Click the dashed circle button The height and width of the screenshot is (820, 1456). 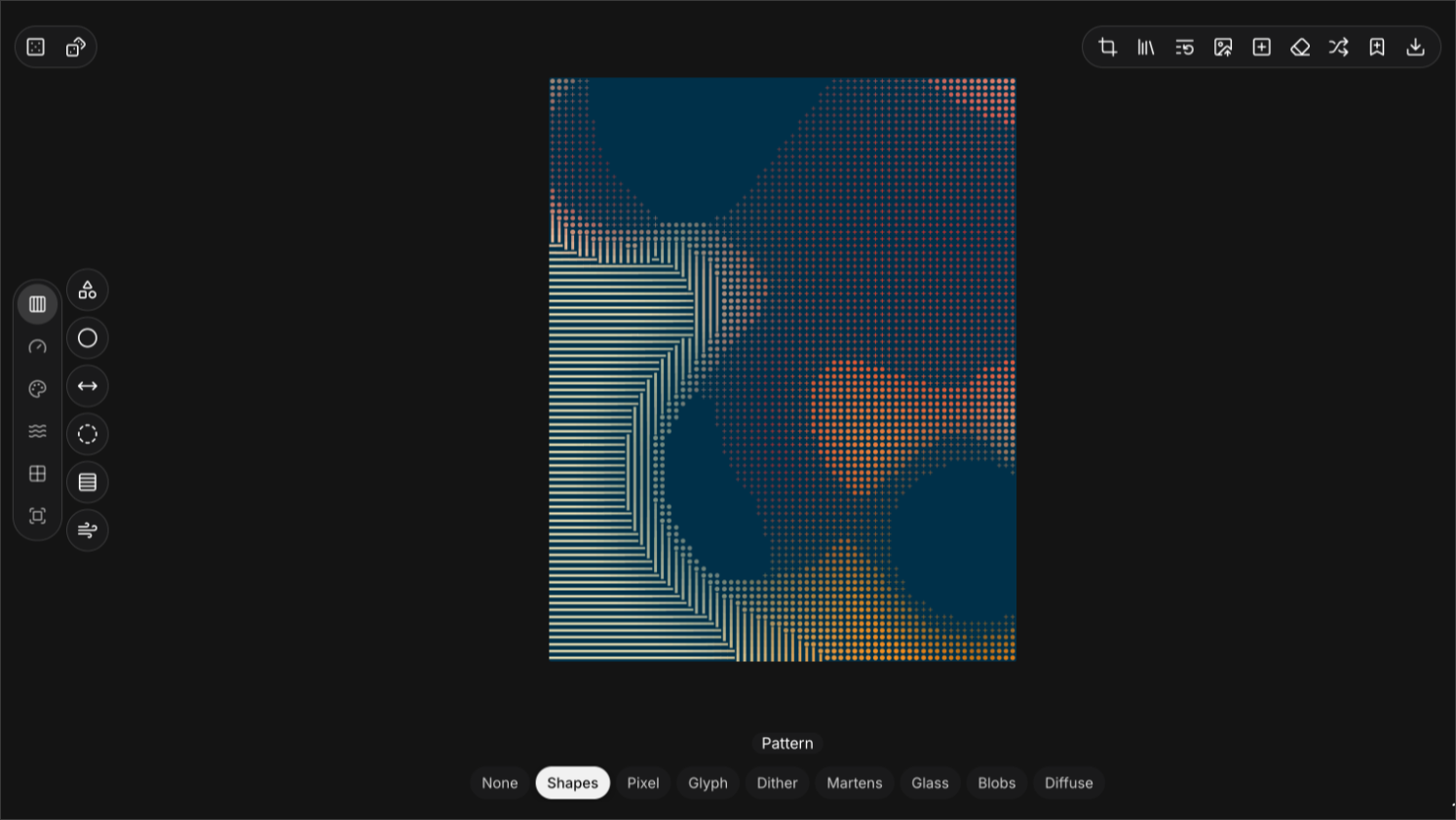(88, 434)
